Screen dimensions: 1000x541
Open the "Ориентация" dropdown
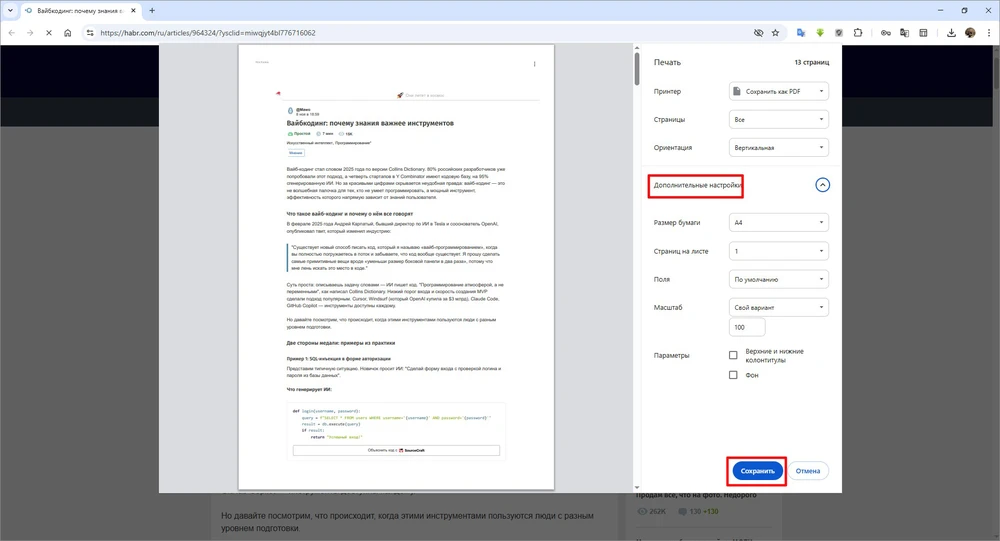coord(779,148)
